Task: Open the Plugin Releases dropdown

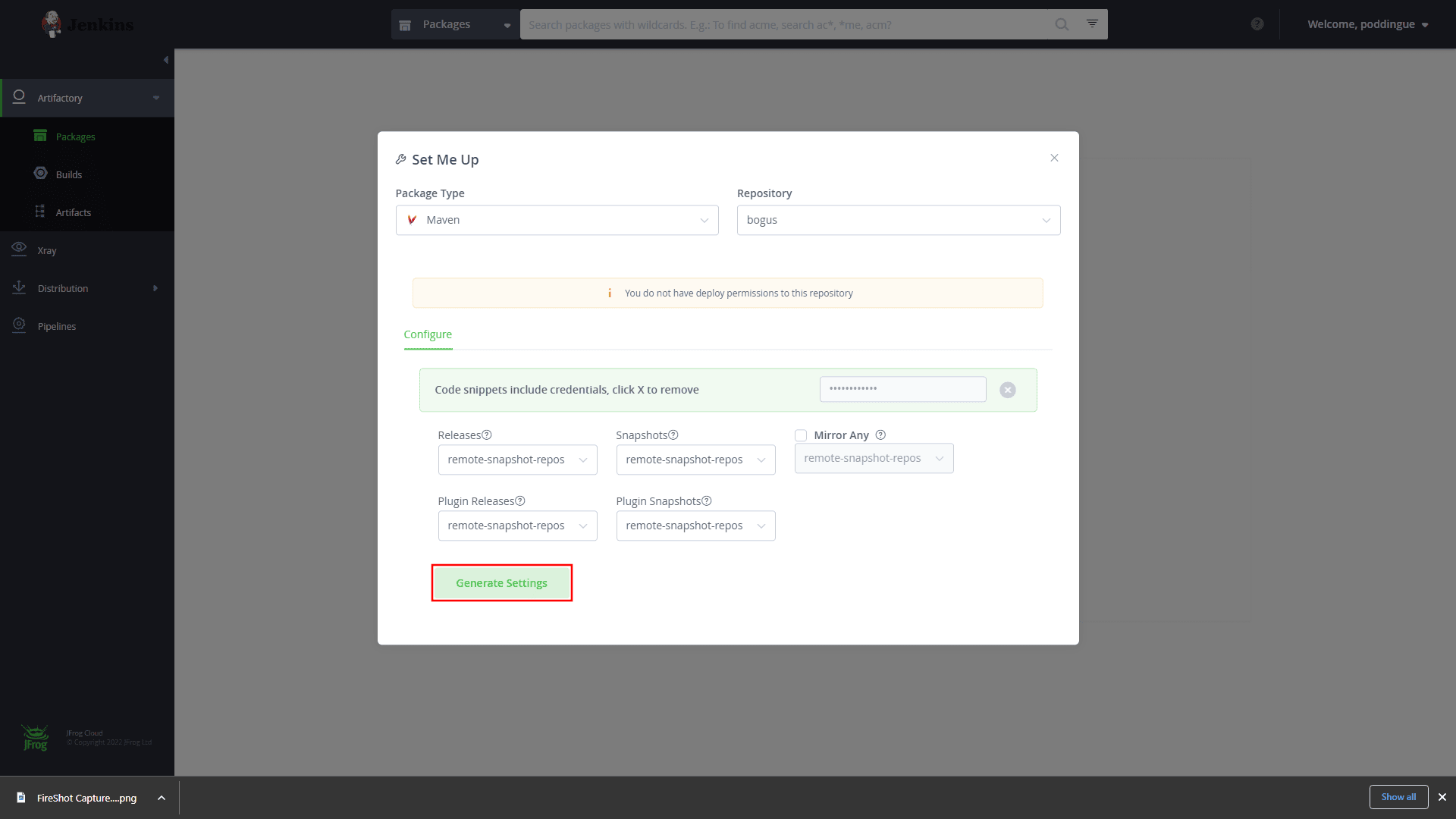Action: pos(518,526)
